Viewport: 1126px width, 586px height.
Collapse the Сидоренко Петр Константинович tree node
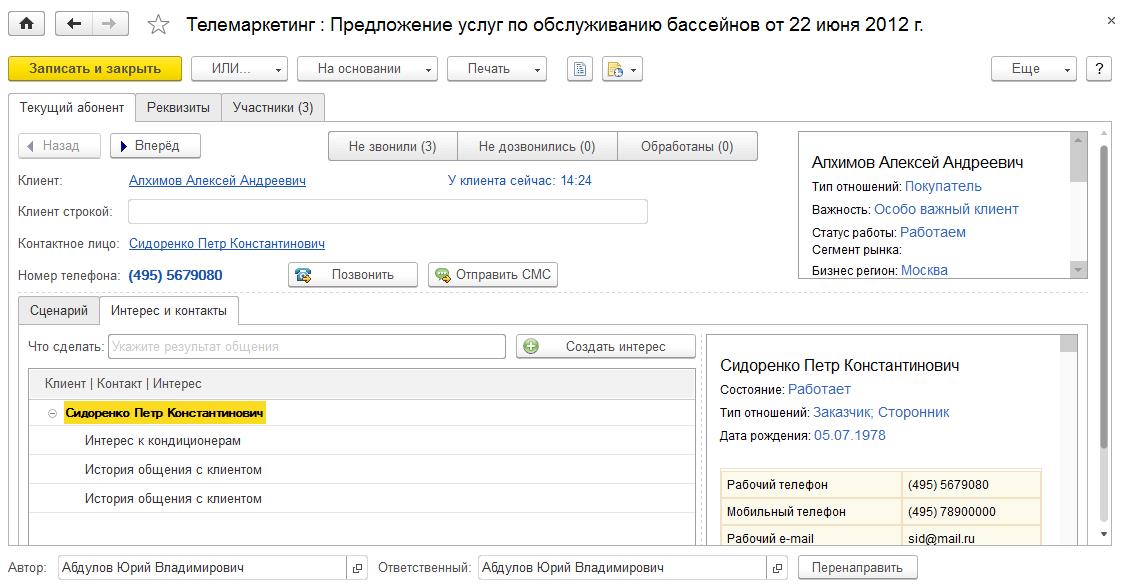[x=51, y=413]
